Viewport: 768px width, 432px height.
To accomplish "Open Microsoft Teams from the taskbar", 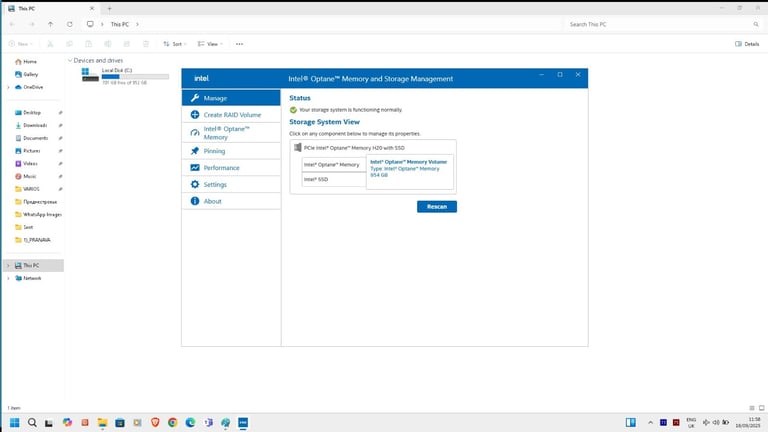I will [x=208, y=422].
